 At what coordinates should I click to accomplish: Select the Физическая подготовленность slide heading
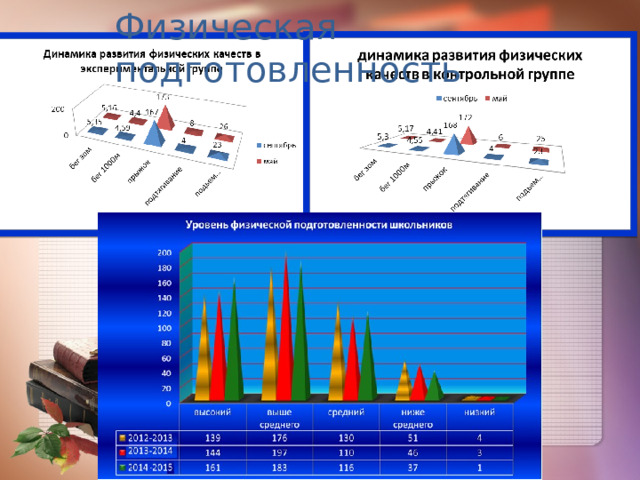click(x=286, y=48)
